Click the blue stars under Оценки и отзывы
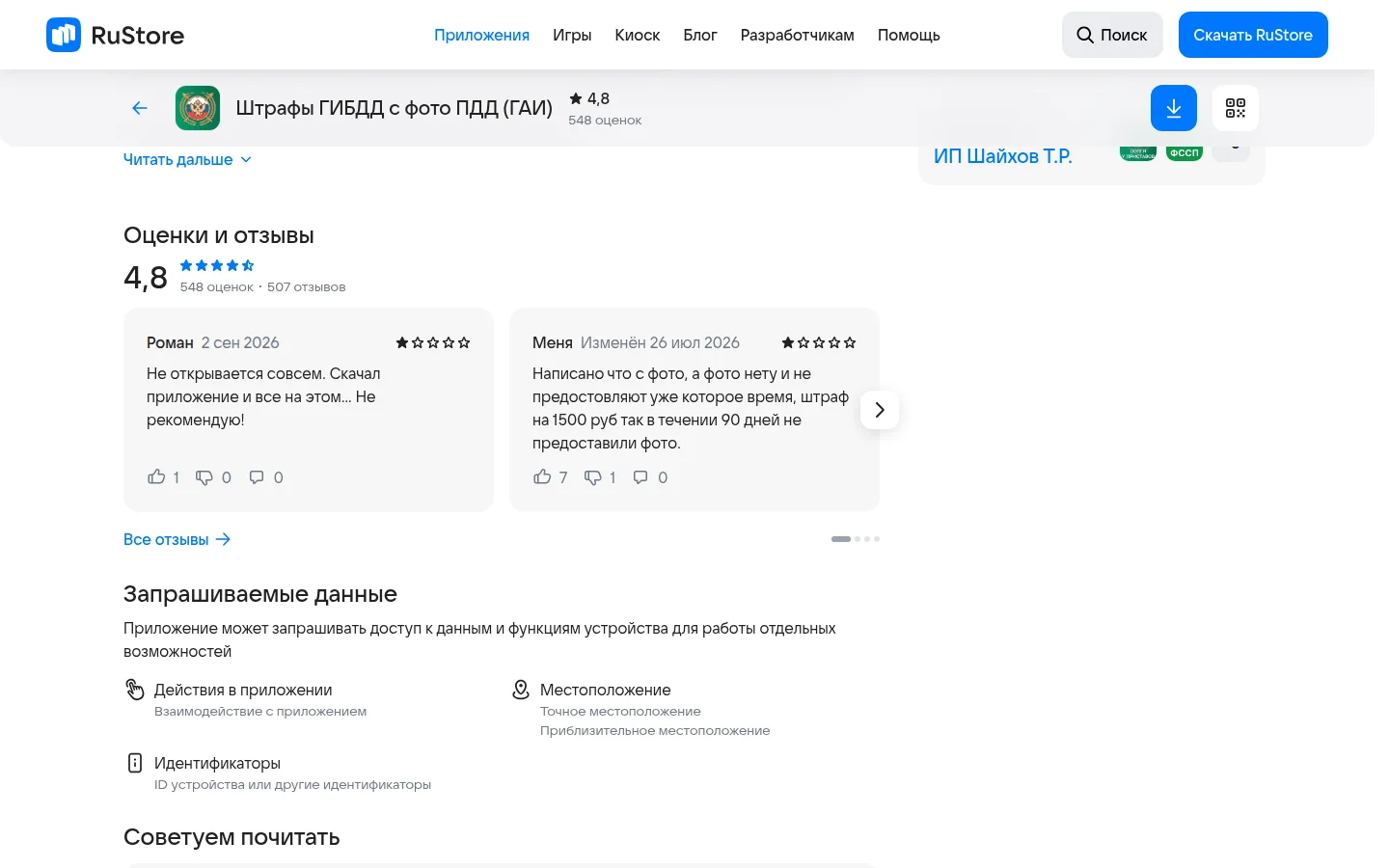Screen dimensions: 1389x868 [217, 265]
